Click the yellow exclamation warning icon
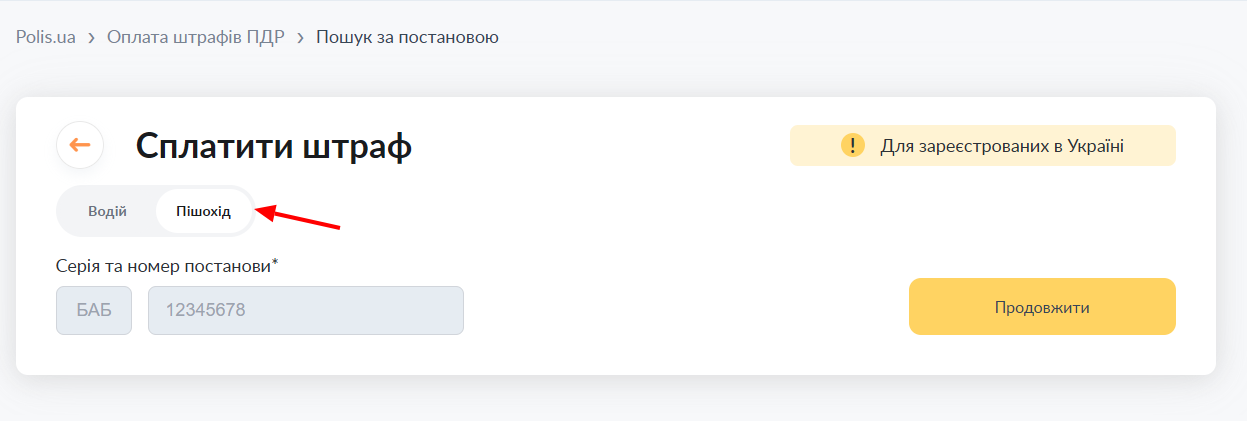Image resolution: width=1247 pixels, height=421 pixels. 852,146
